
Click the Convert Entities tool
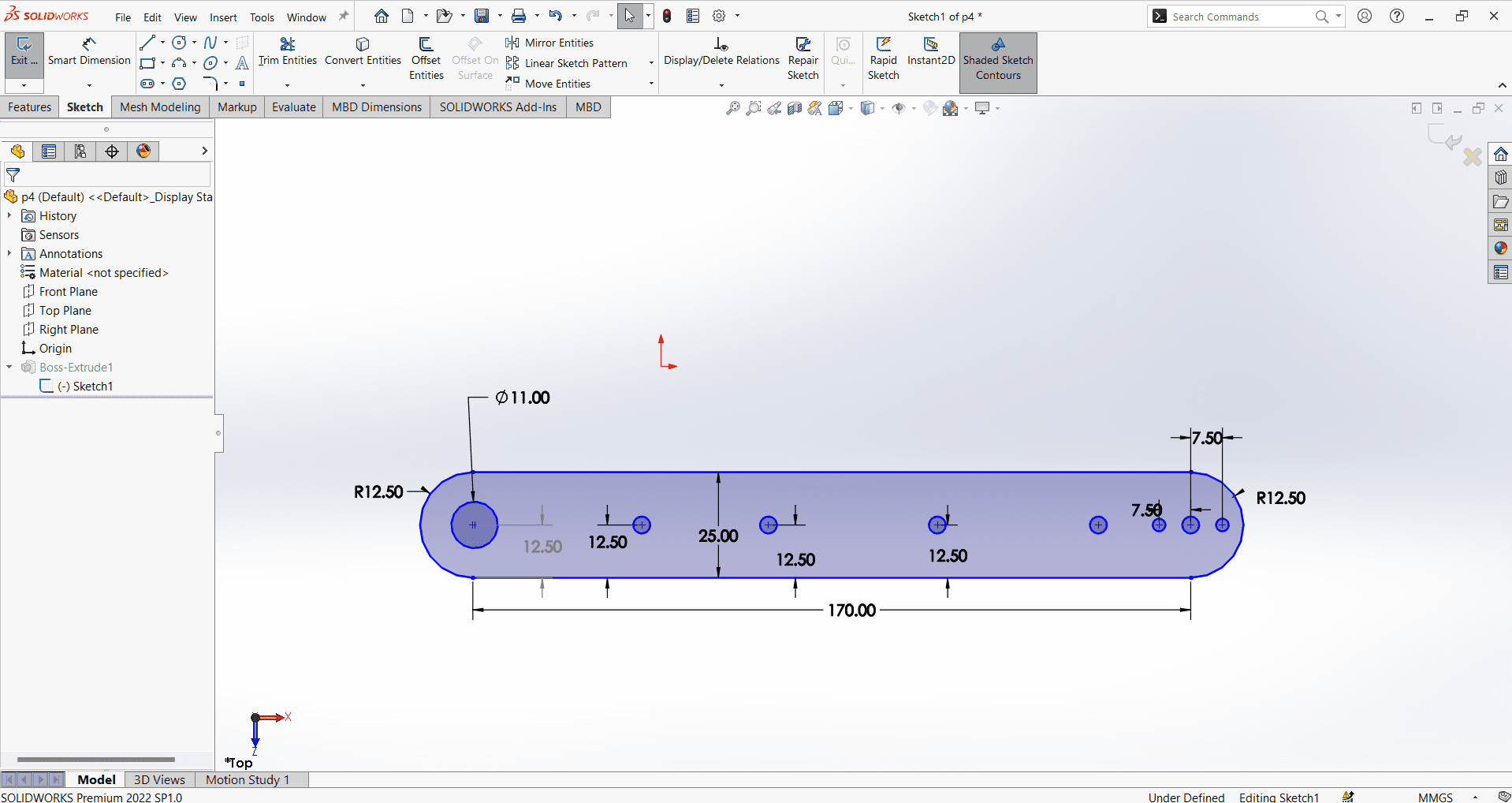(363, 51)
